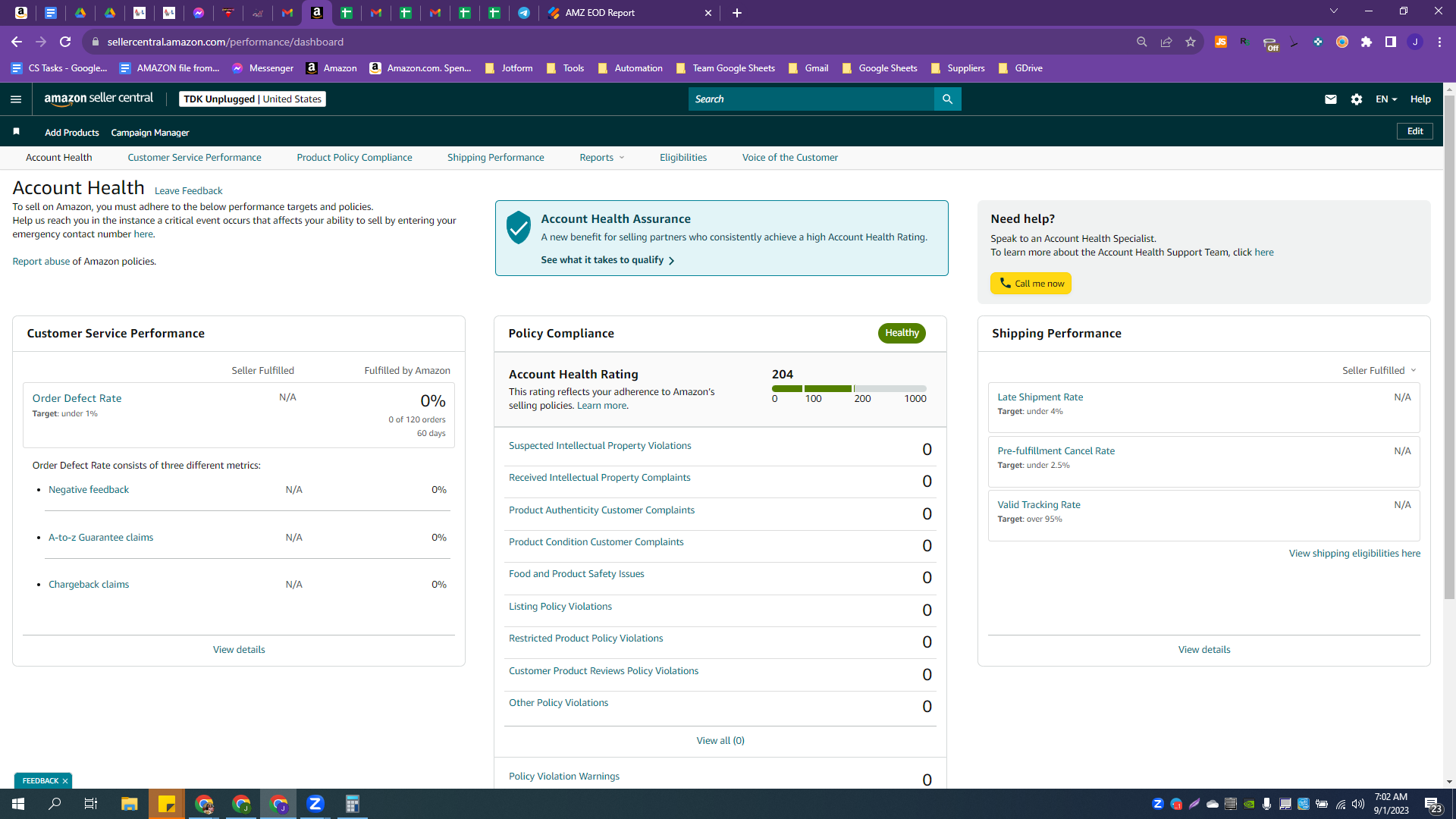This screenshot has width=1456, height=819.
Task: Open the buyer messages envelope icon
Action: (1330, 99)
